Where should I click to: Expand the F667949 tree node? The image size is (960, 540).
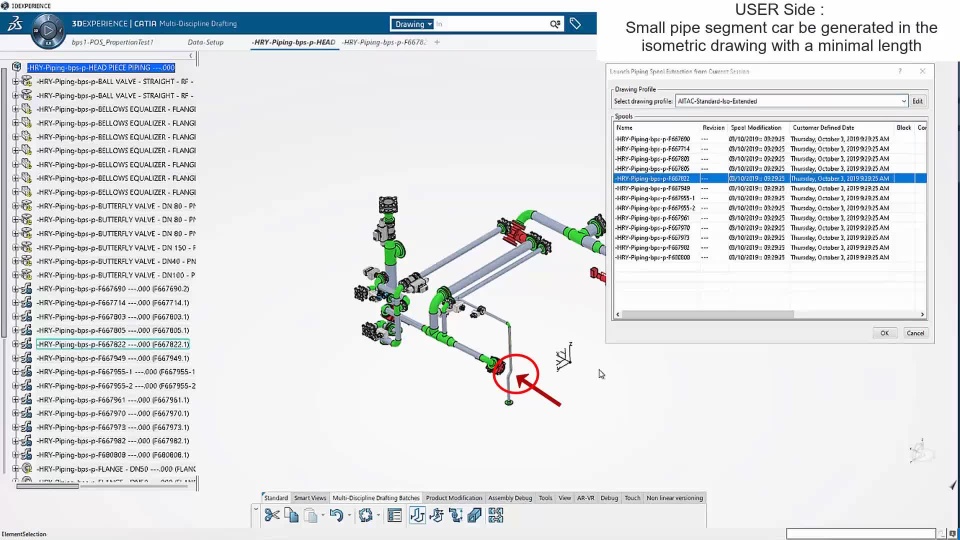click(15, 358)
